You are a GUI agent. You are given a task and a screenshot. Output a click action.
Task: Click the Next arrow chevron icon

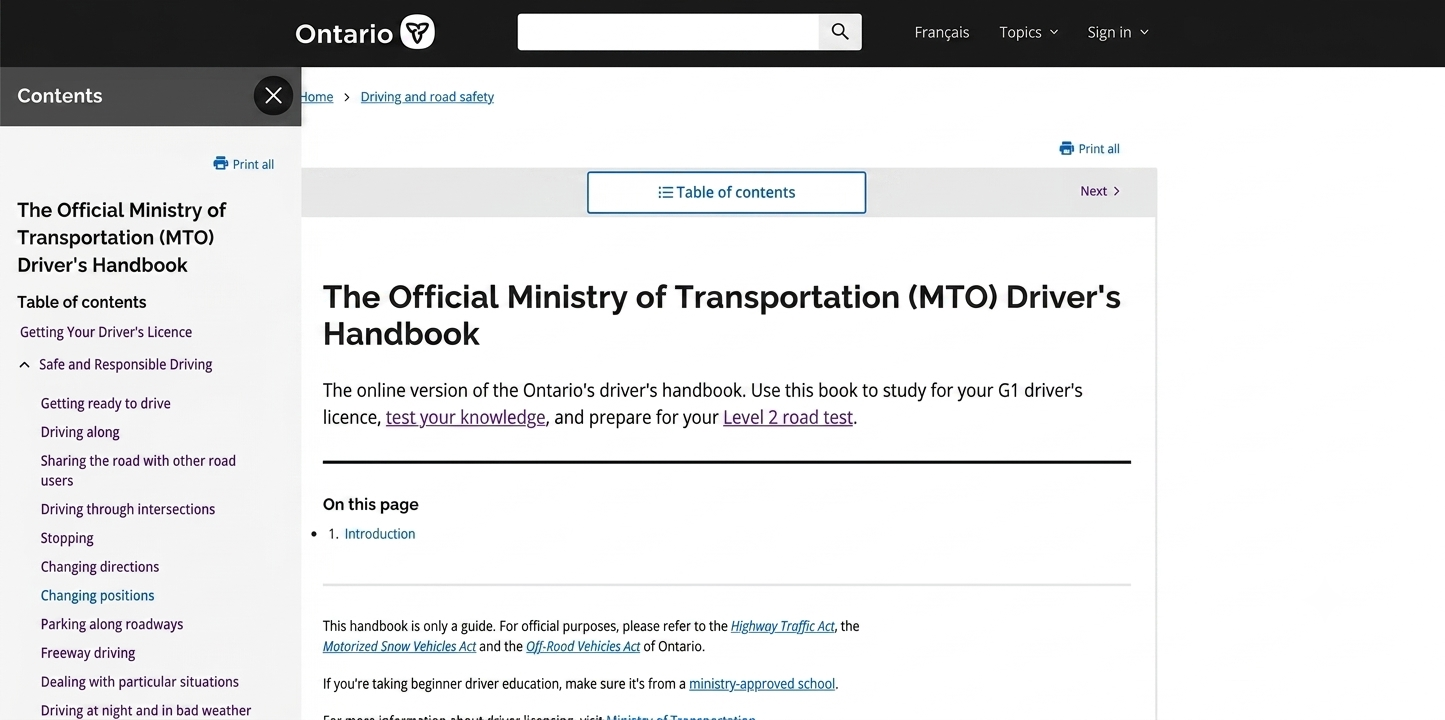[x=1117, y=191]
